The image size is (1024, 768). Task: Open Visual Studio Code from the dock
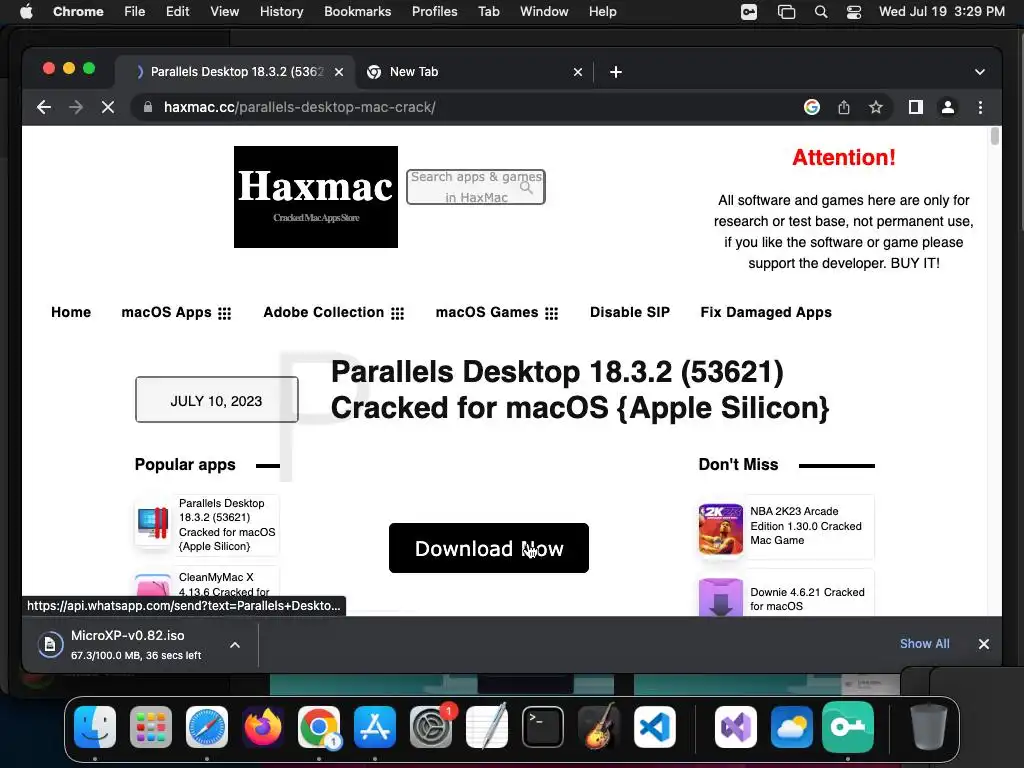point(654,727)
